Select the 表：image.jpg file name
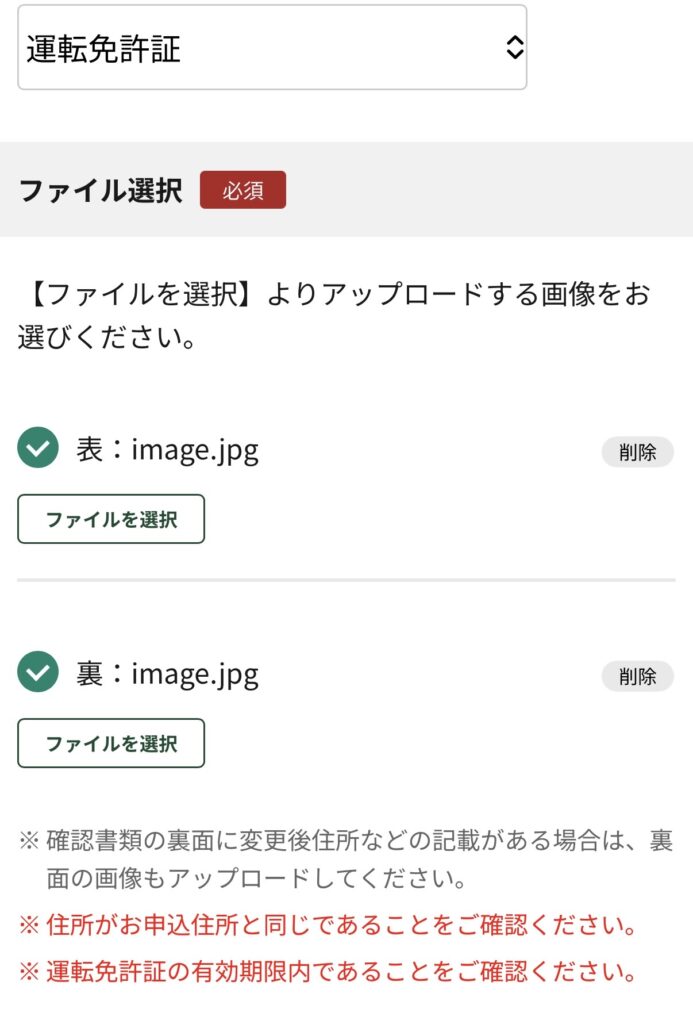This screenshot has width=693, height=1024. [x=168, y=450]
